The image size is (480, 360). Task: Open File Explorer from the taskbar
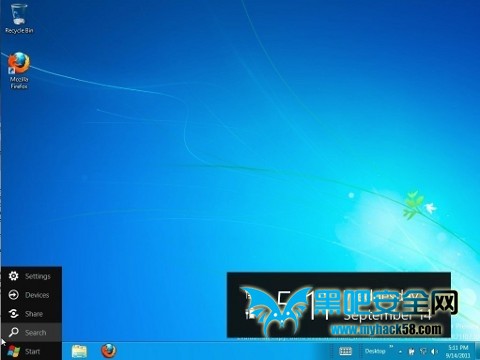tap(79, 351)
